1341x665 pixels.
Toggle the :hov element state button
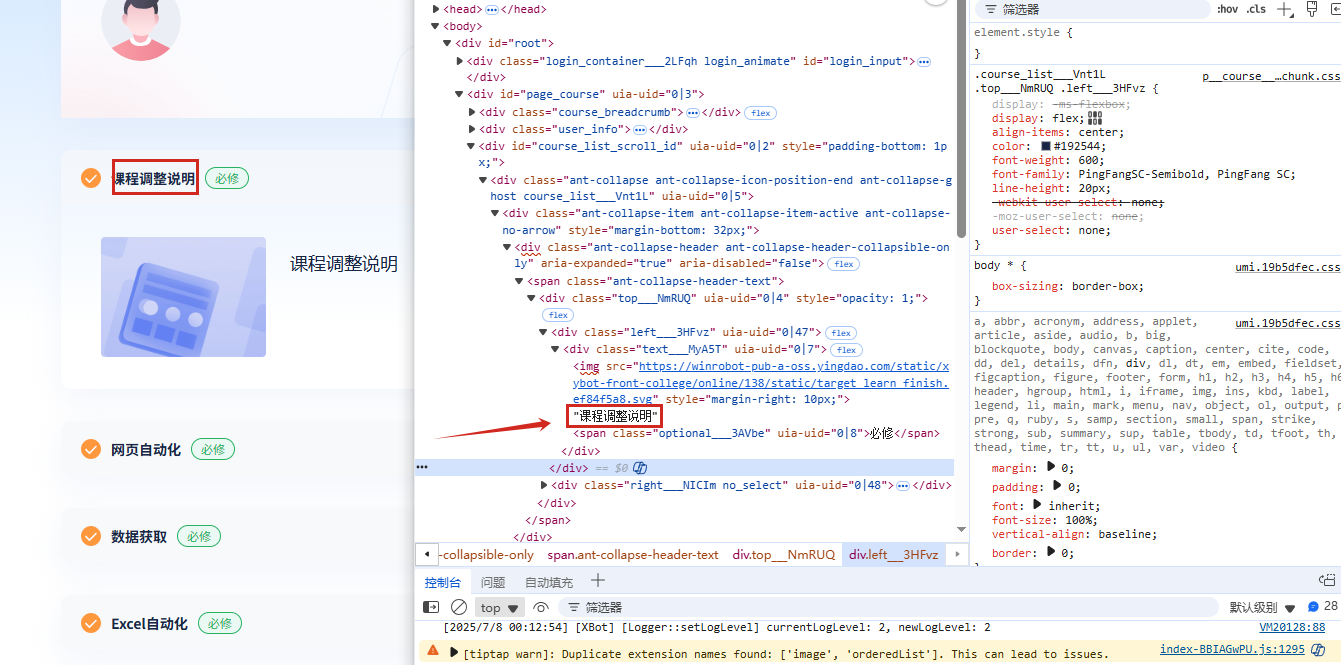tap(1227, 9)
